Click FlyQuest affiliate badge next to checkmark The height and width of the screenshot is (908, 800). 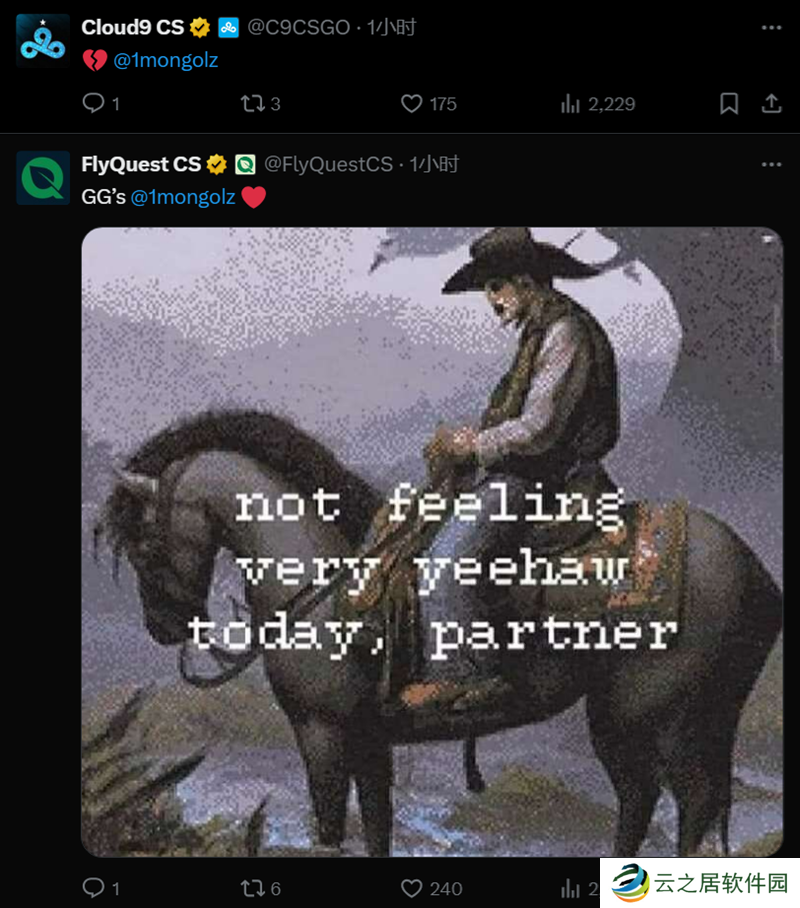coord(245,164)
